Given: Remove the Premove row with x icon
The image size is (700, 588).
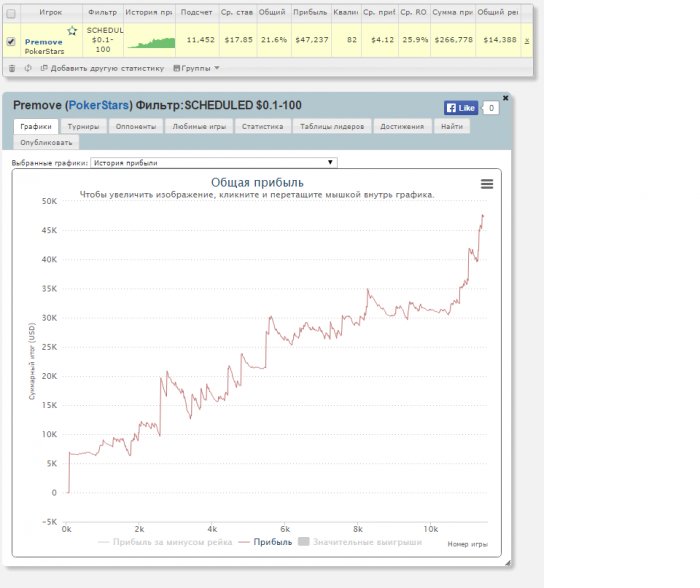Looking at the screenshot, I should 527,41.
